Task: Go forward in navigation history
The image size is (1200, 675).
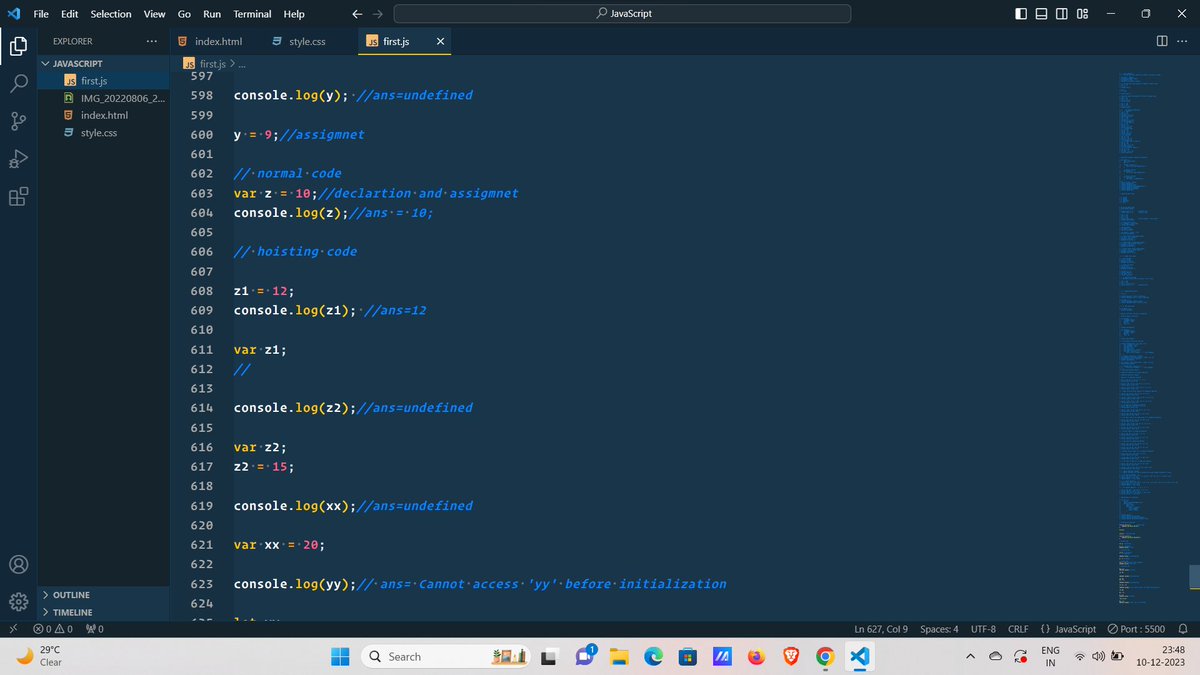Action: (x=379, y=14)
